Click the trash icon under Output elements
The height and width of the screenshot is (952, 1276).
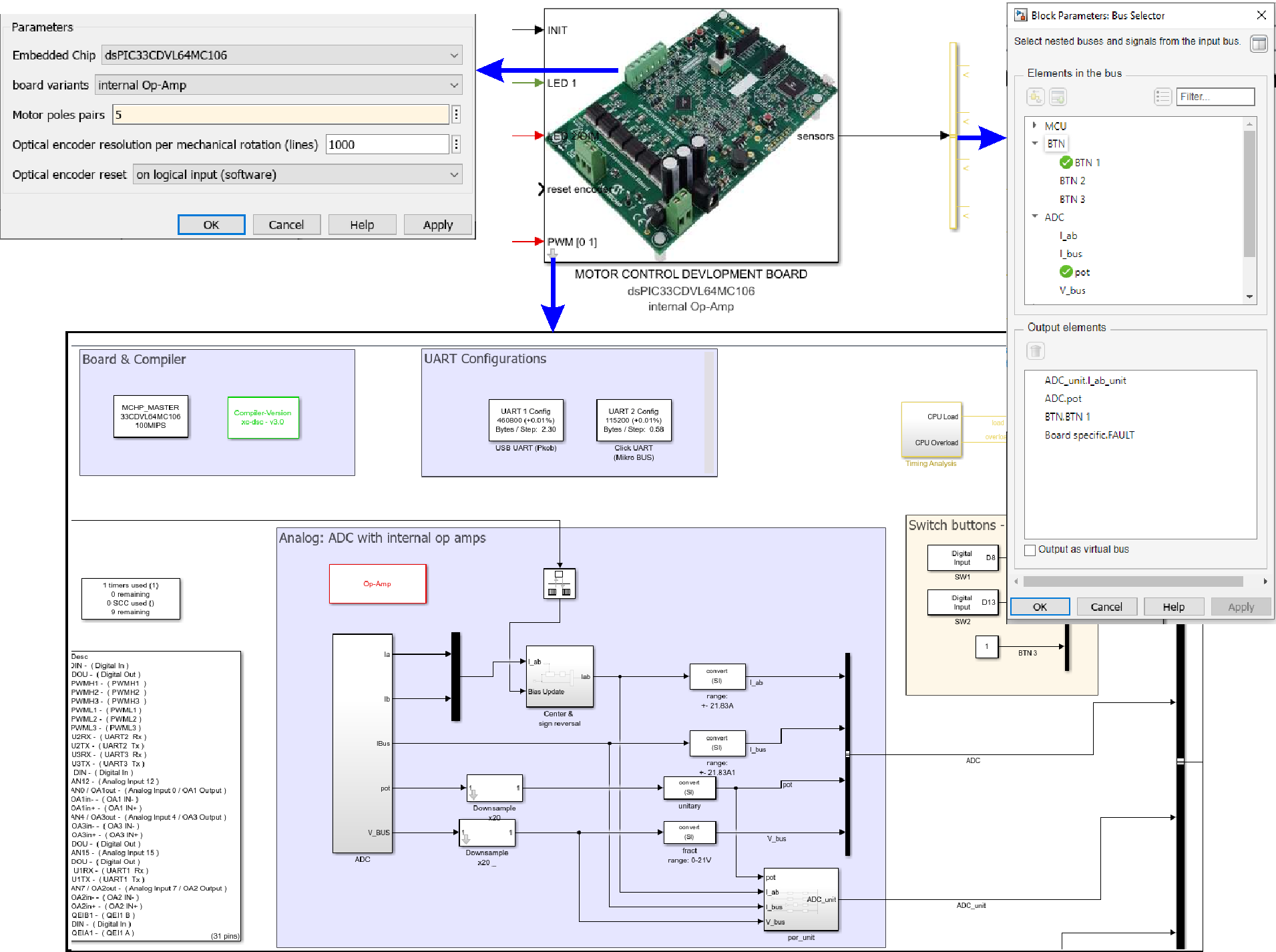tap(1035, 351)
